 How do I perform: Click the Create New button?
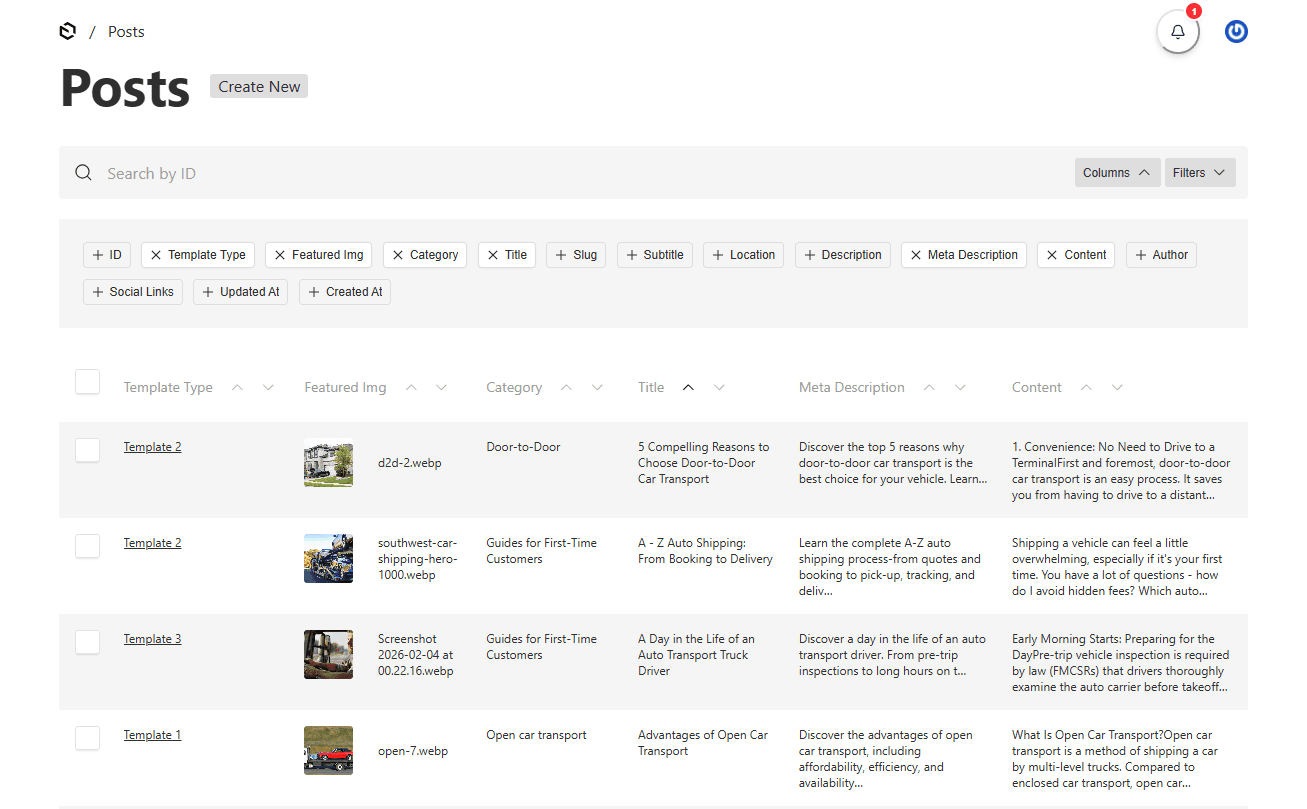point(259,86)
